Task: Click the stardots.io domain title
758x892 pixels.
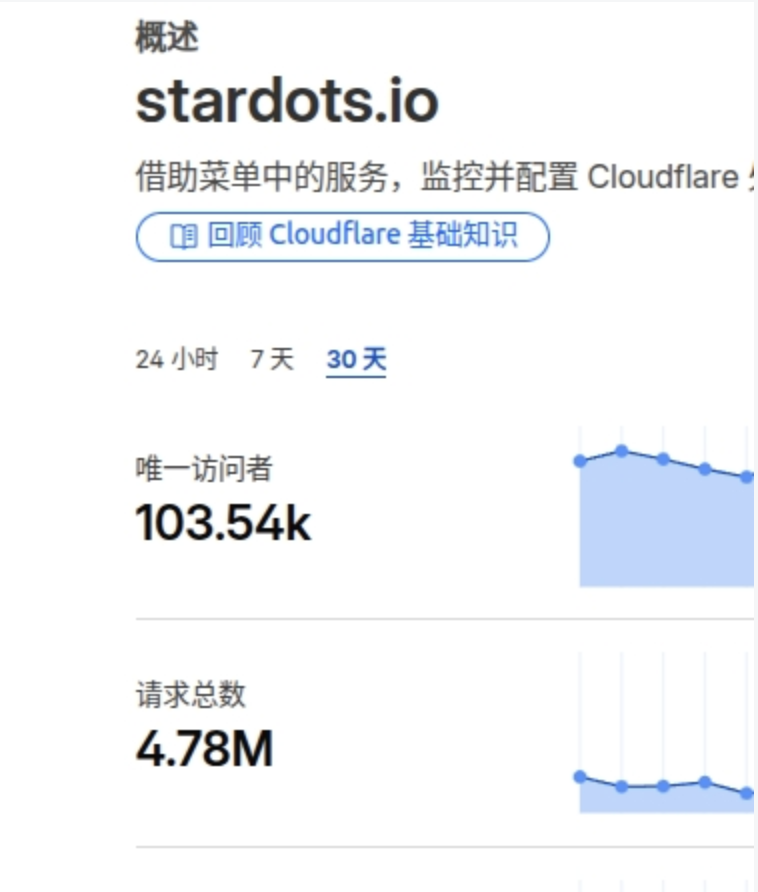Action: tap(287, 102)
